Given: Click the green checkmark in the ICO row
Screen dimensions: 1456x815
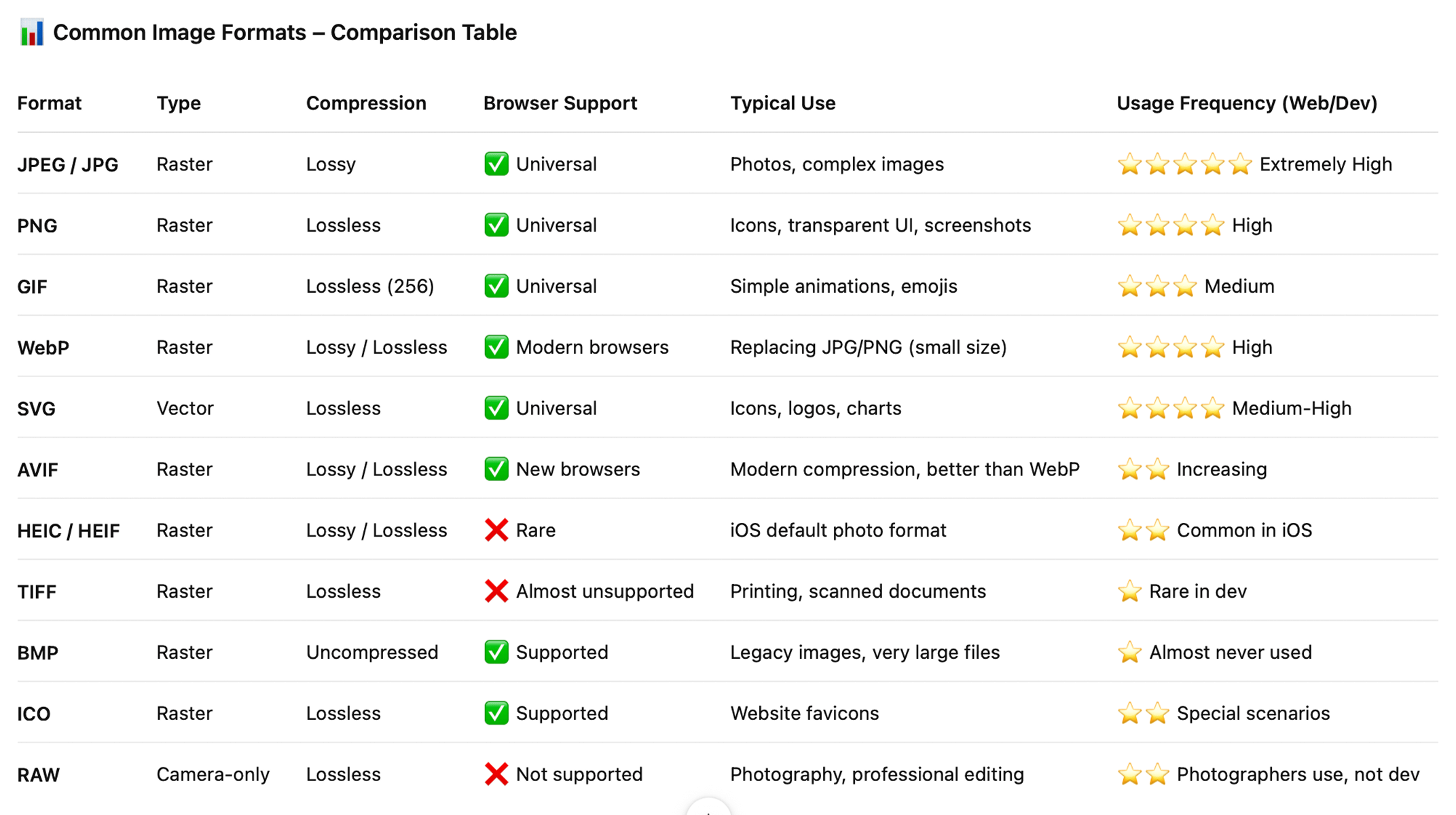Looking at the screenshot, I should click(x=496, y=713).
